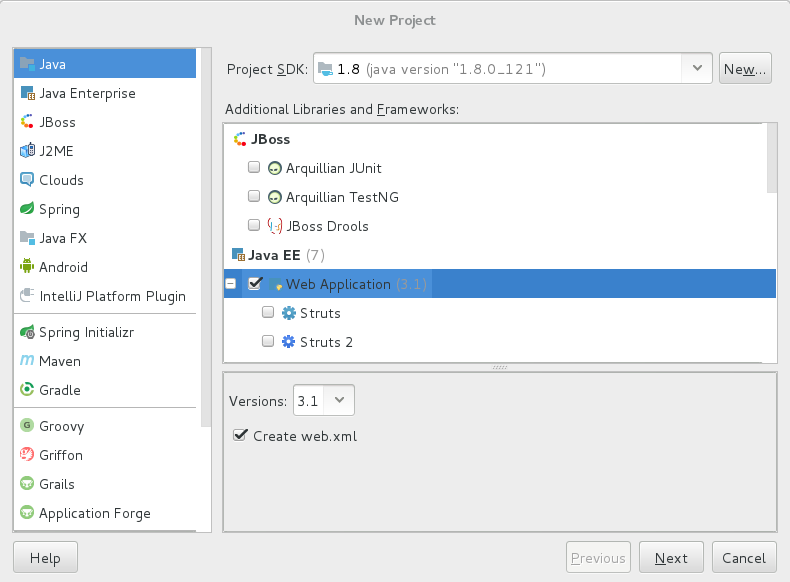Click the frameworks list vertical scrollbar
The width and height of the screenshot is (790, 582).
tap(772, 158)
